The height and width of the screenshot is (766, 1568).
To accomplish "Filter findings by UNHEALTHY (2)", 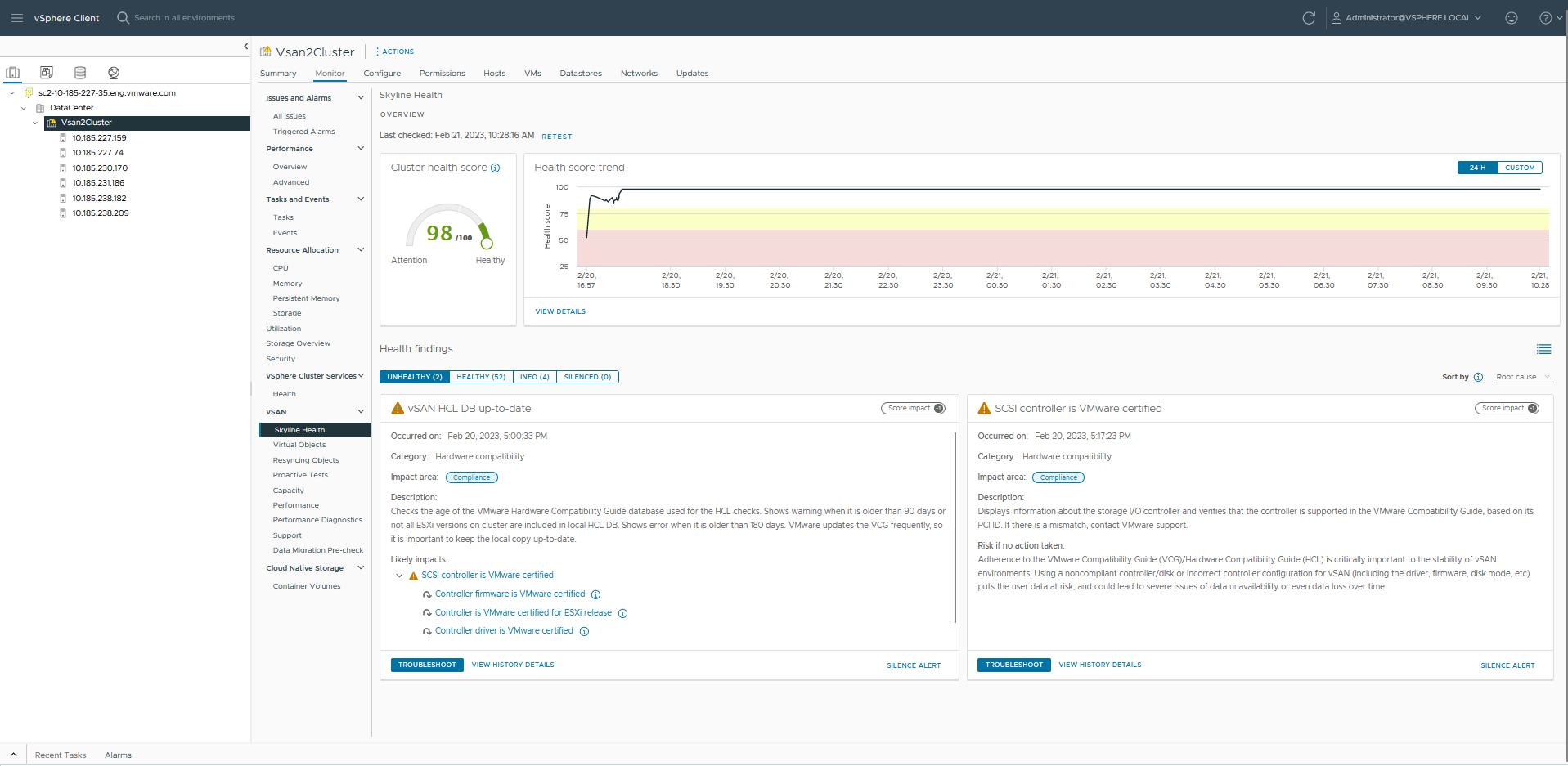I will coord(415,377).
